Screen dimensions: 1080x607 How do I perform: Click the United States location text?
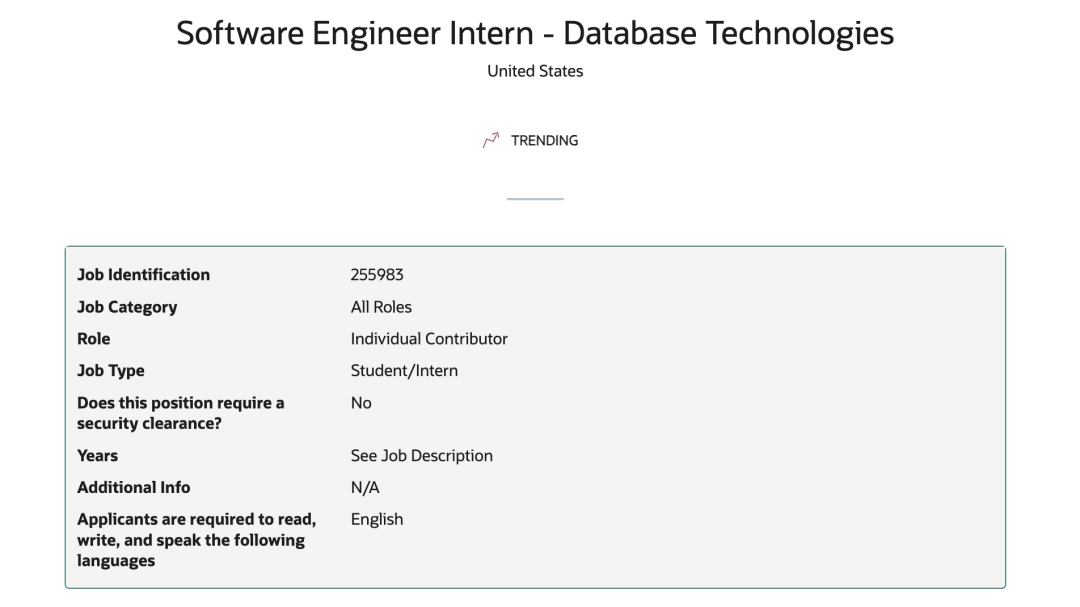click(535, 71)
